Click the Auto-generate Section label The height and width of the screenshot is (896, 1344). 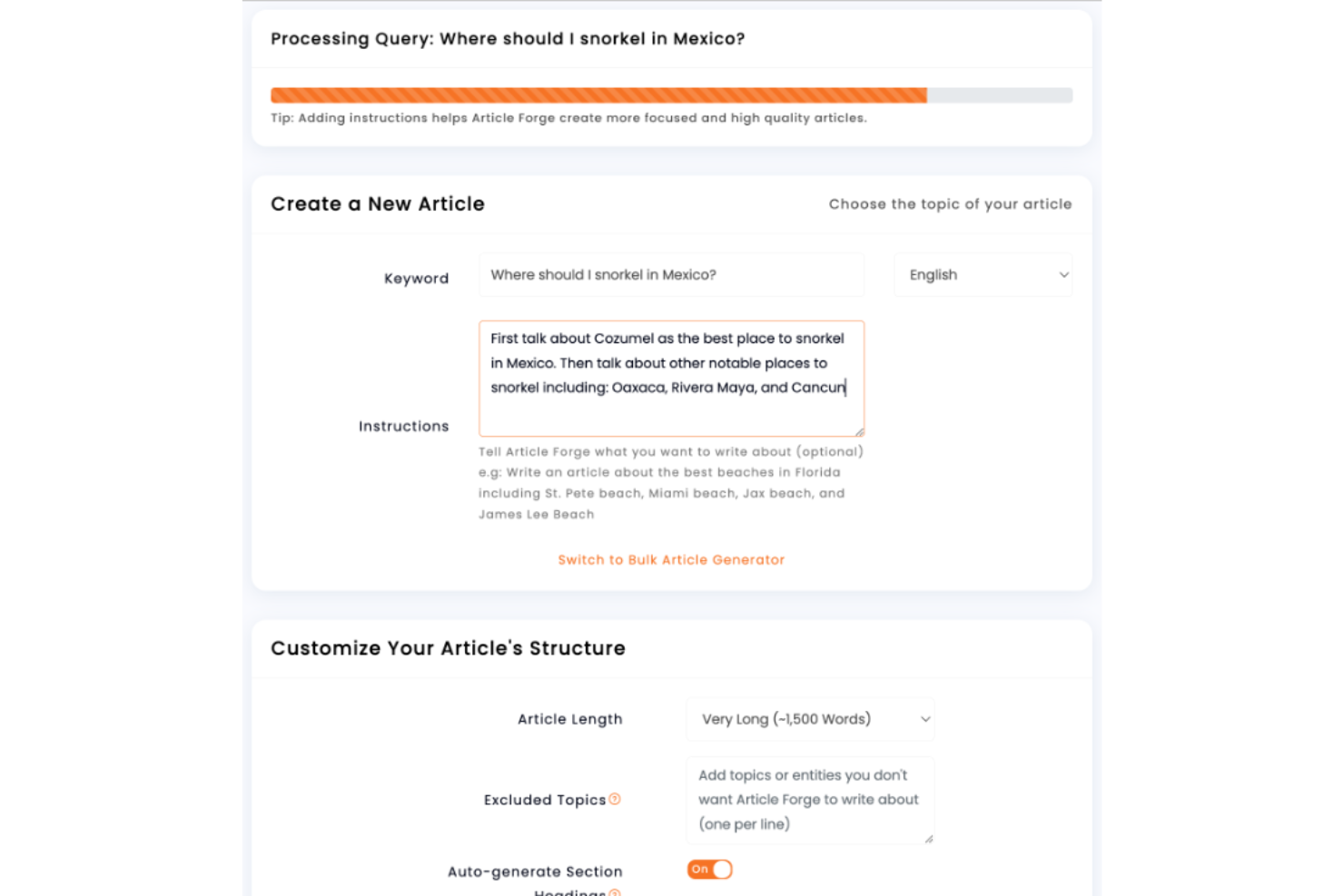(535, 871)
